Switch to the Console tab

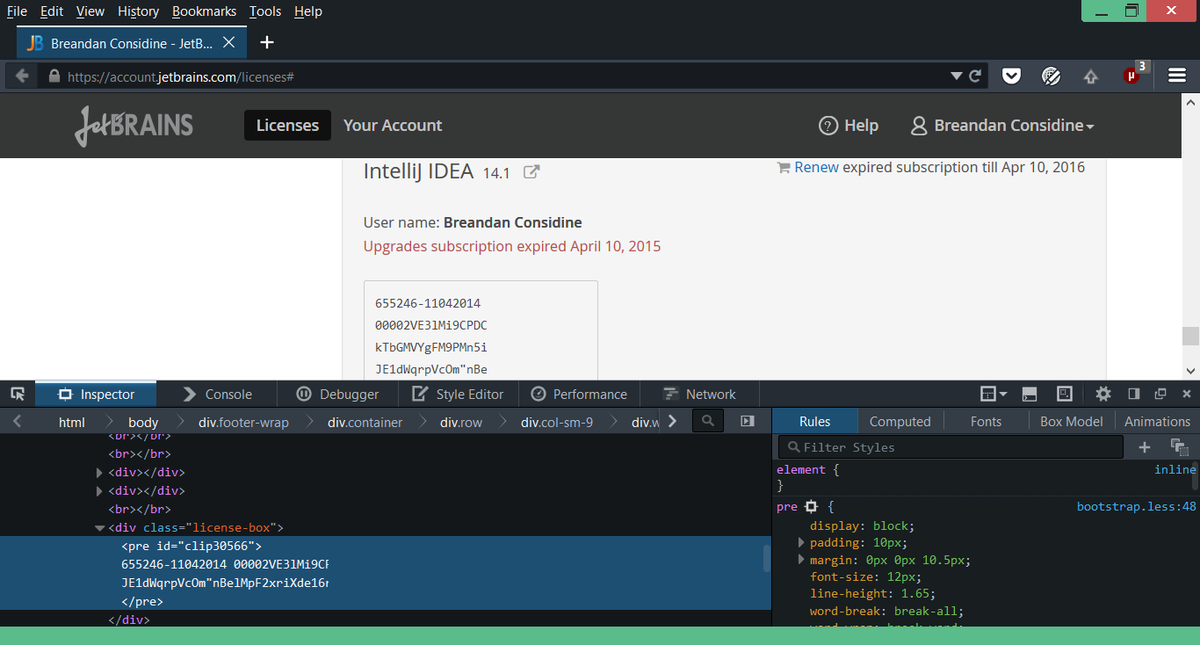217,394
